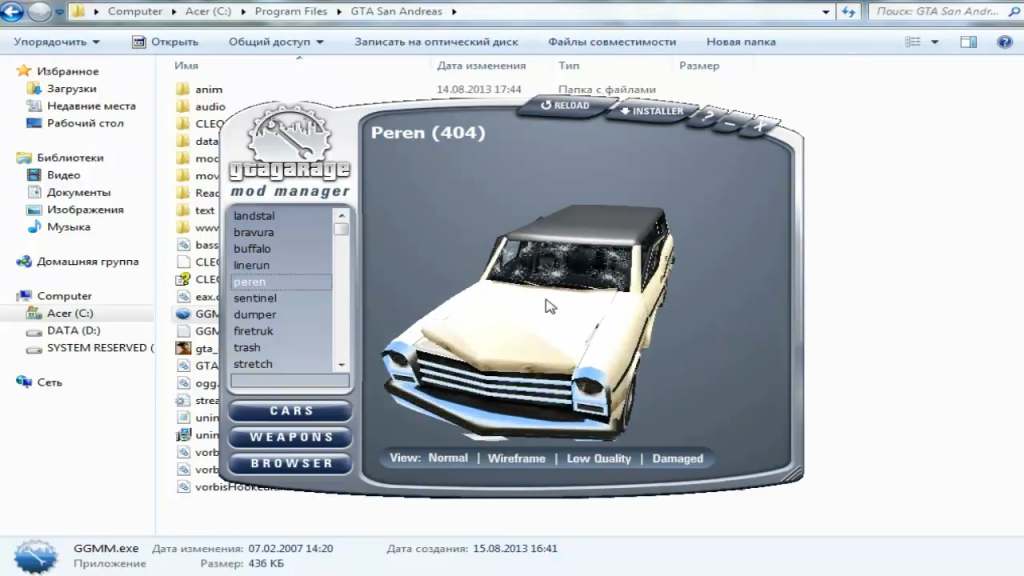Open the Общий доступ dropdown menu
Viewport: 1024px width, 576px height.
coord(276,42)
